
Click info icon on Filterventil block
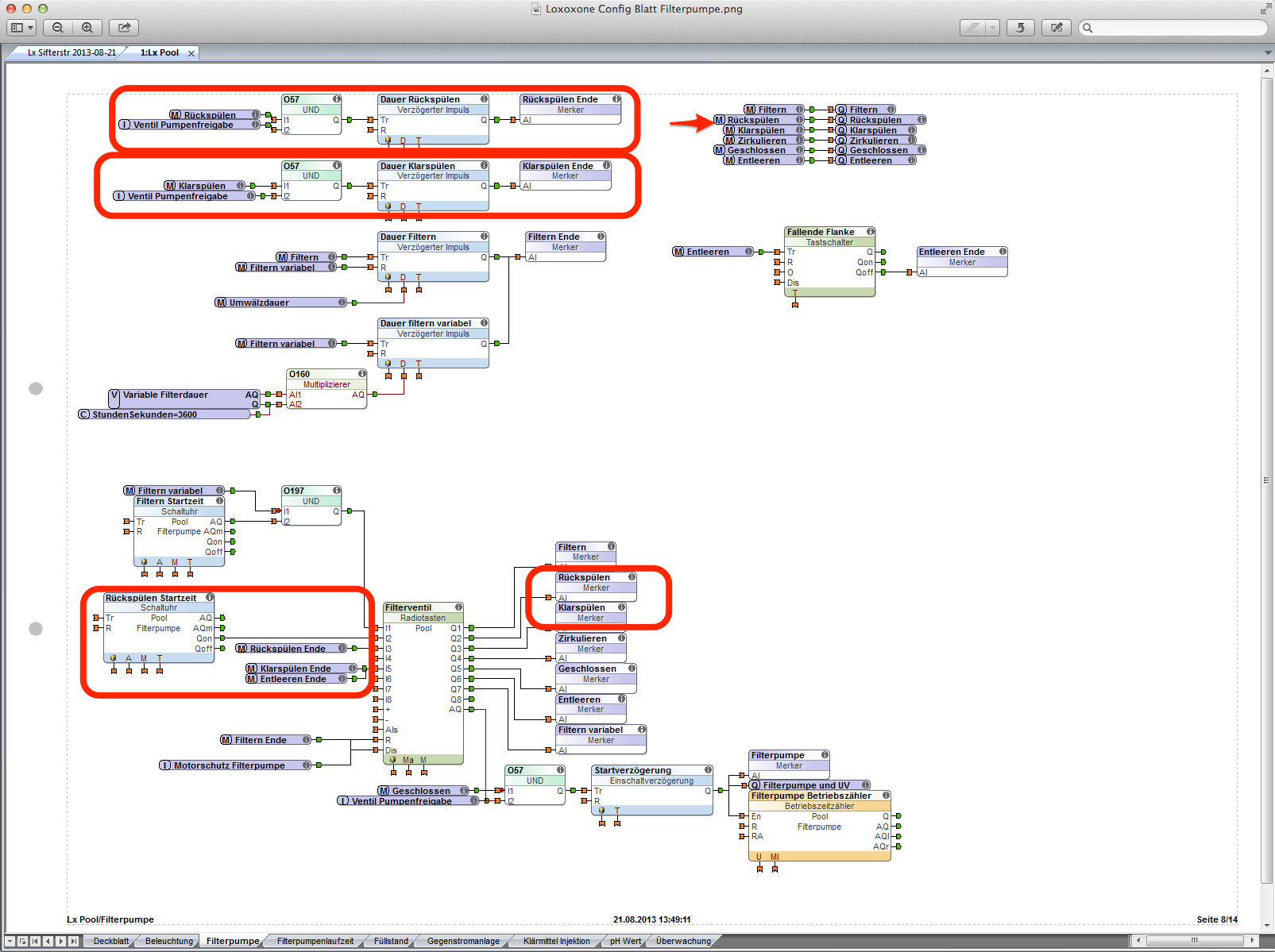click(x=458, y=607)
